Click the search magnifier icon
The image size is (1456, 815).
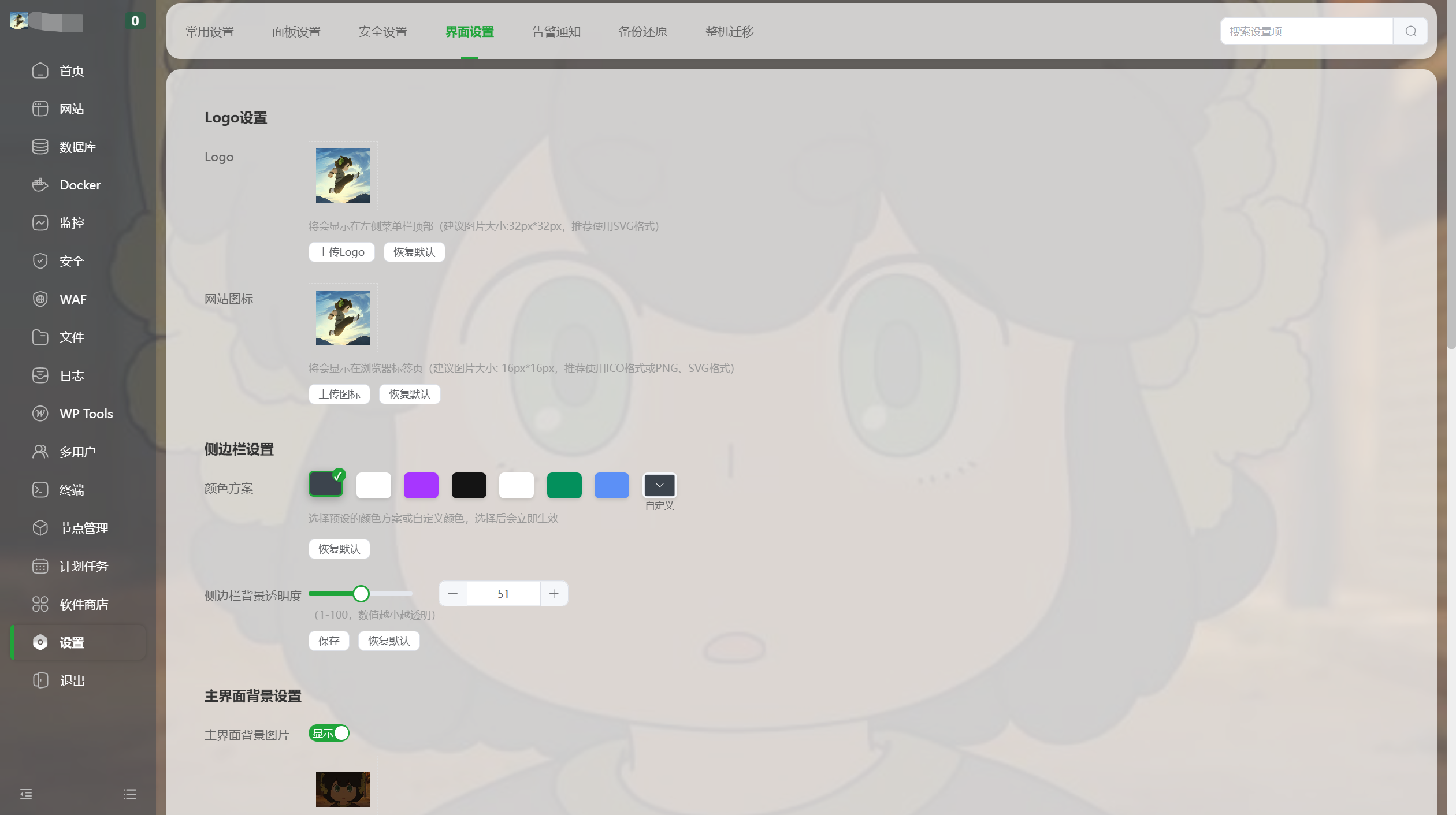coord(1410,31)
